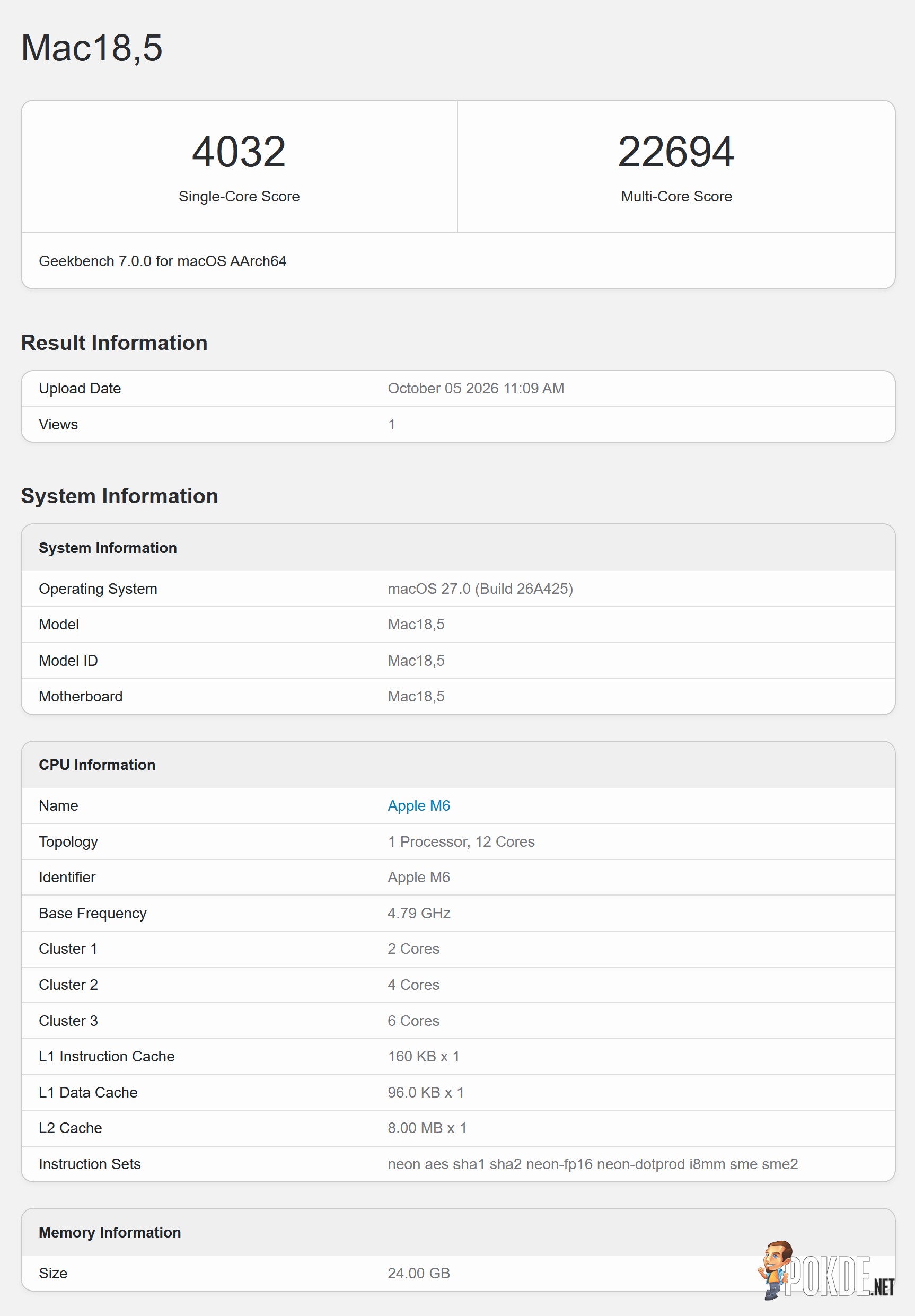Click the 'Single-Core Score' label
This screenshot has height=1316, width=915.
[239, 197]
